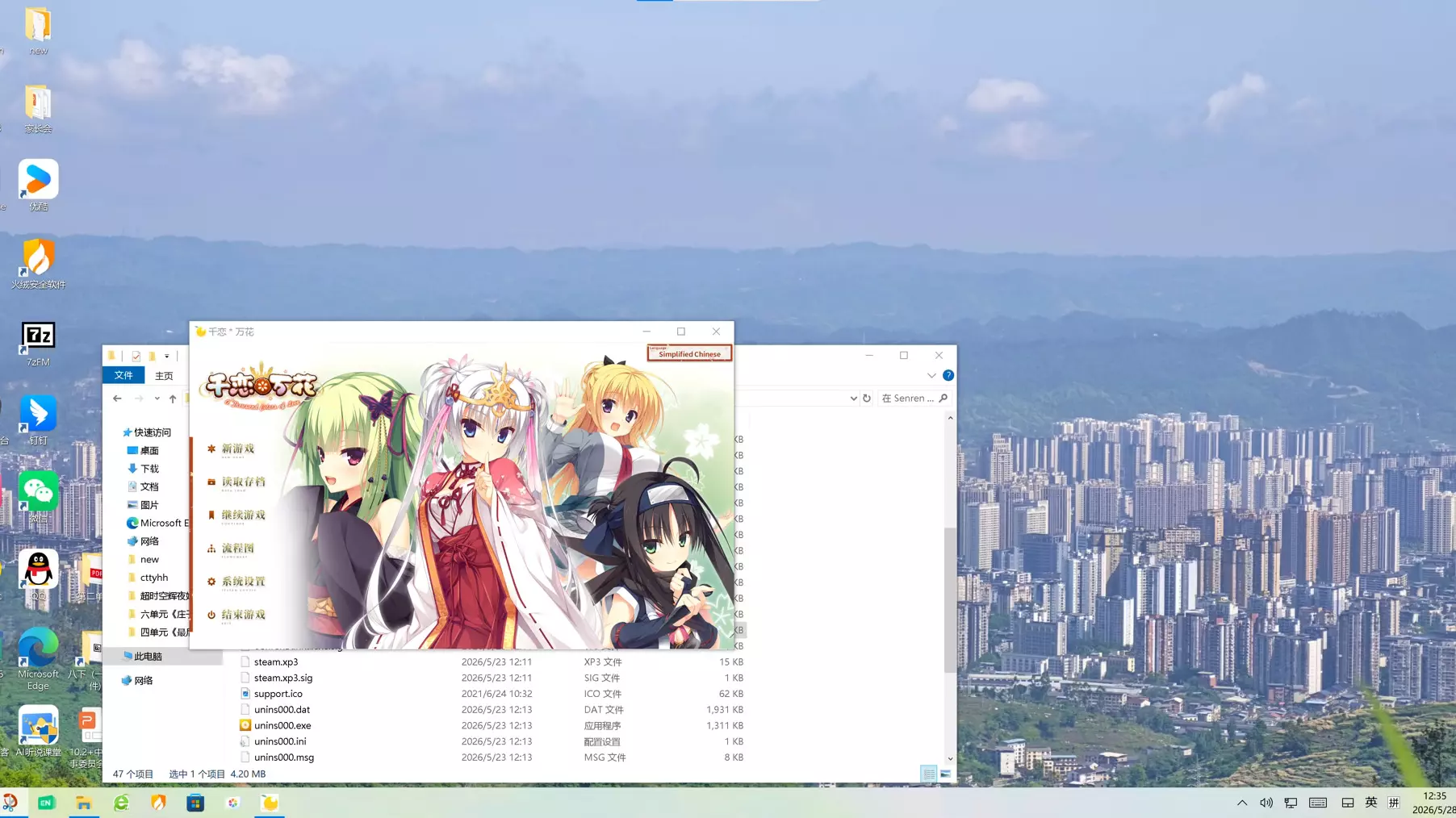
Task: Open the 优酷 desktop shortcut
Action: point(38,186)
